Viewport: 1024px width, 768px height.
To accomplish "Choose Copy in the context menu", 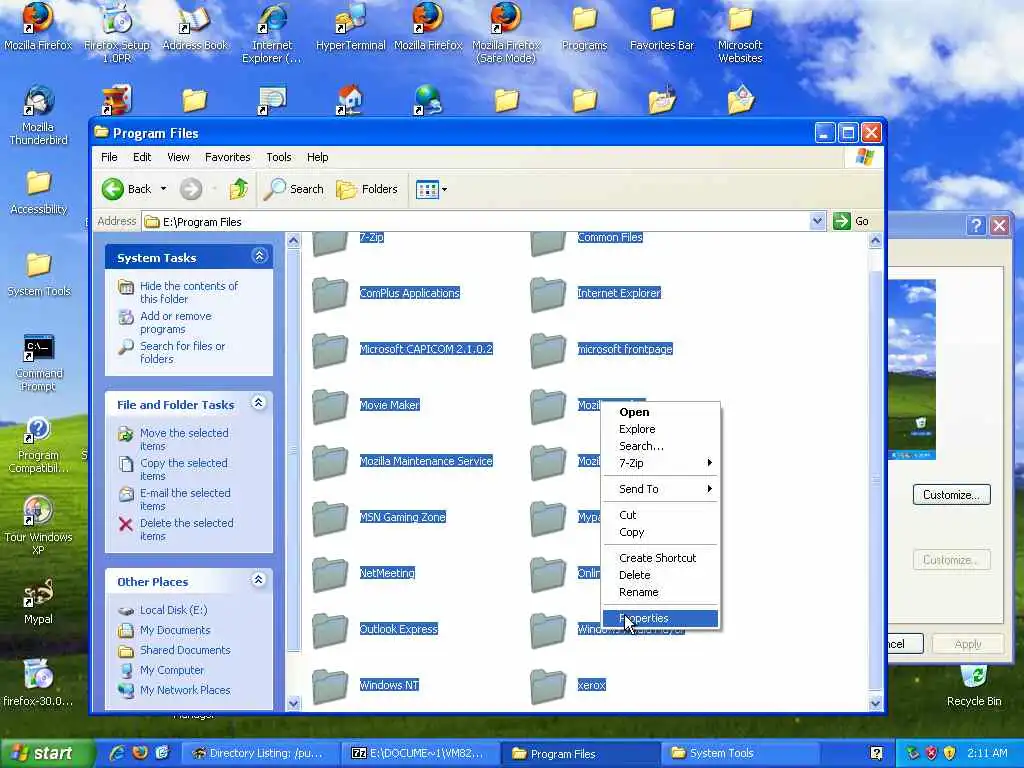I will 660,532.
